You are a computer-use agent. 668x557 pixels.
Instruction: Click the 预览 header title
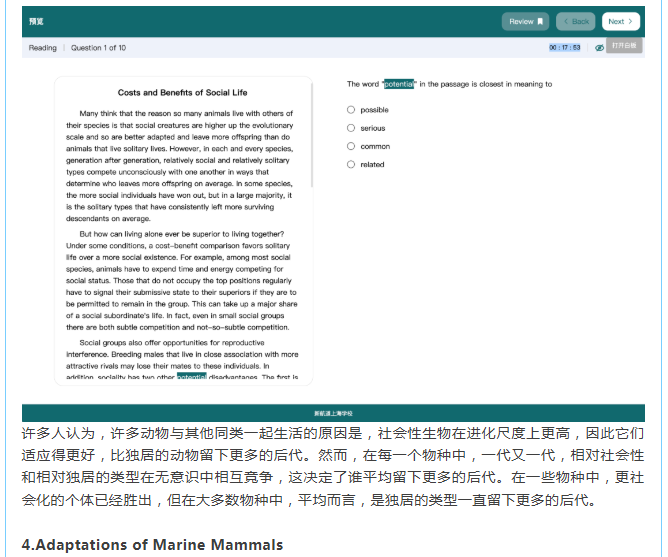click(x=35, y=21)
